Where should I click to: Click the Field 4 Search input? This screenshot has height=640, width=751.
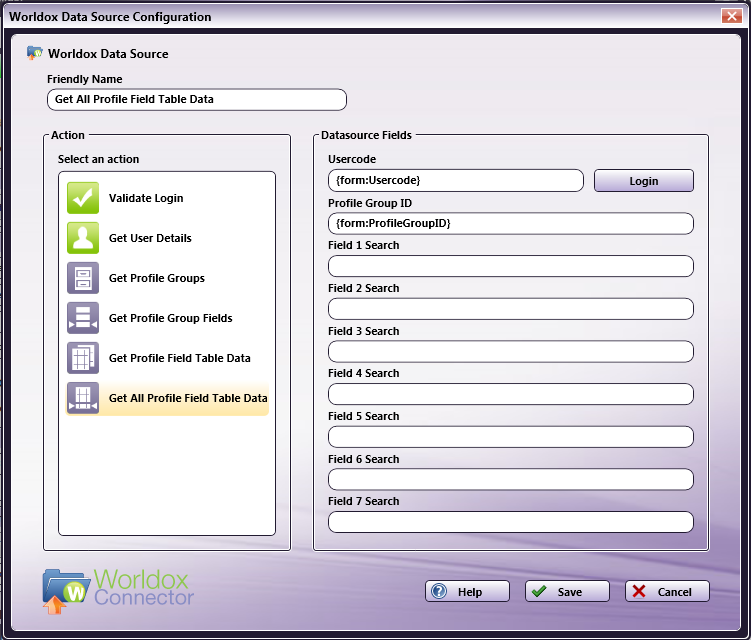511,394
